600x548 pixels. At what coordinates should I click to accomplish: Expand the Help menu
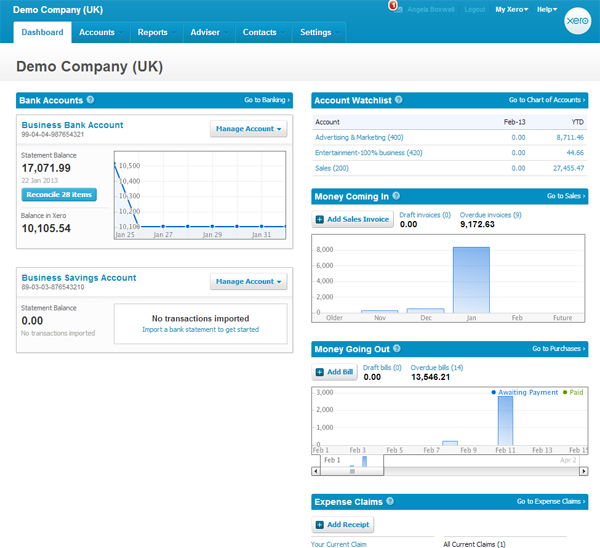(x=547, y=10)
